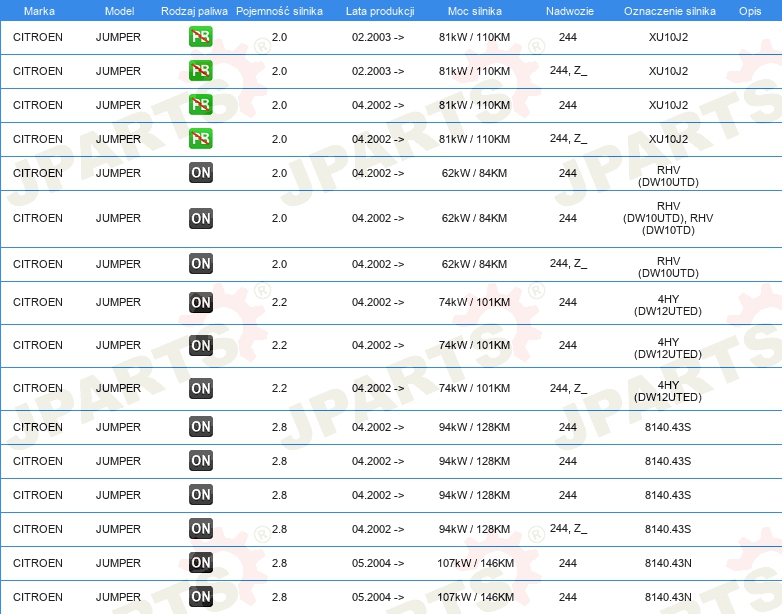This screenshot has height=614, width=782.
Task: Click CITROEN in the 2.2 row with body 244, Z_
Action: (38, 388)
